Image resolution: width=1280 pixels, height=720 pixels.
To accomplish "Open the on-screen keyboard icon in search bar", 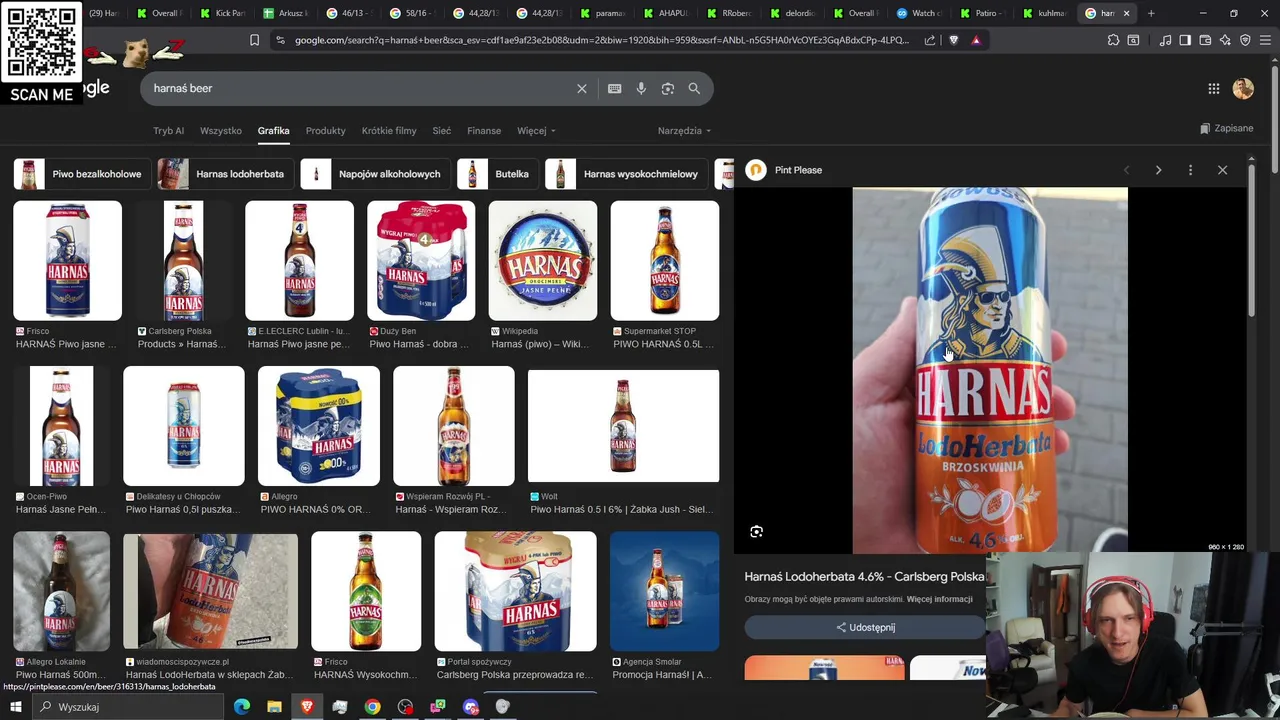I will tap(614, 88).
